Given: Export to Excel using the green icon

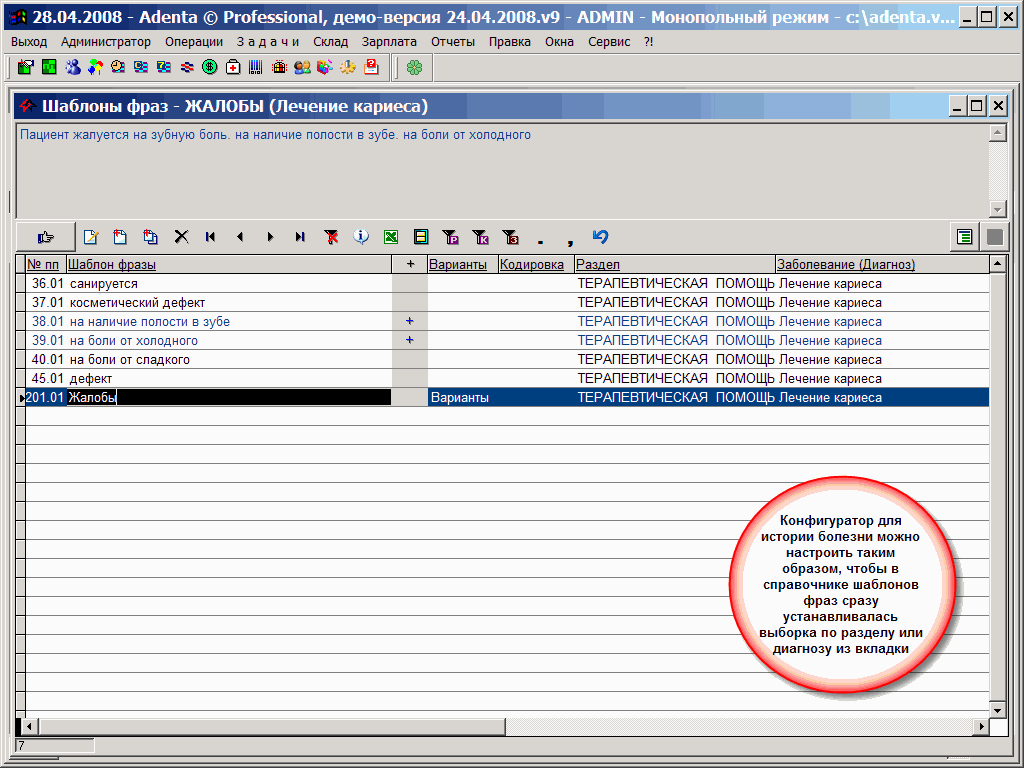Looking at the screenshot, I should (x=391, y=237).
